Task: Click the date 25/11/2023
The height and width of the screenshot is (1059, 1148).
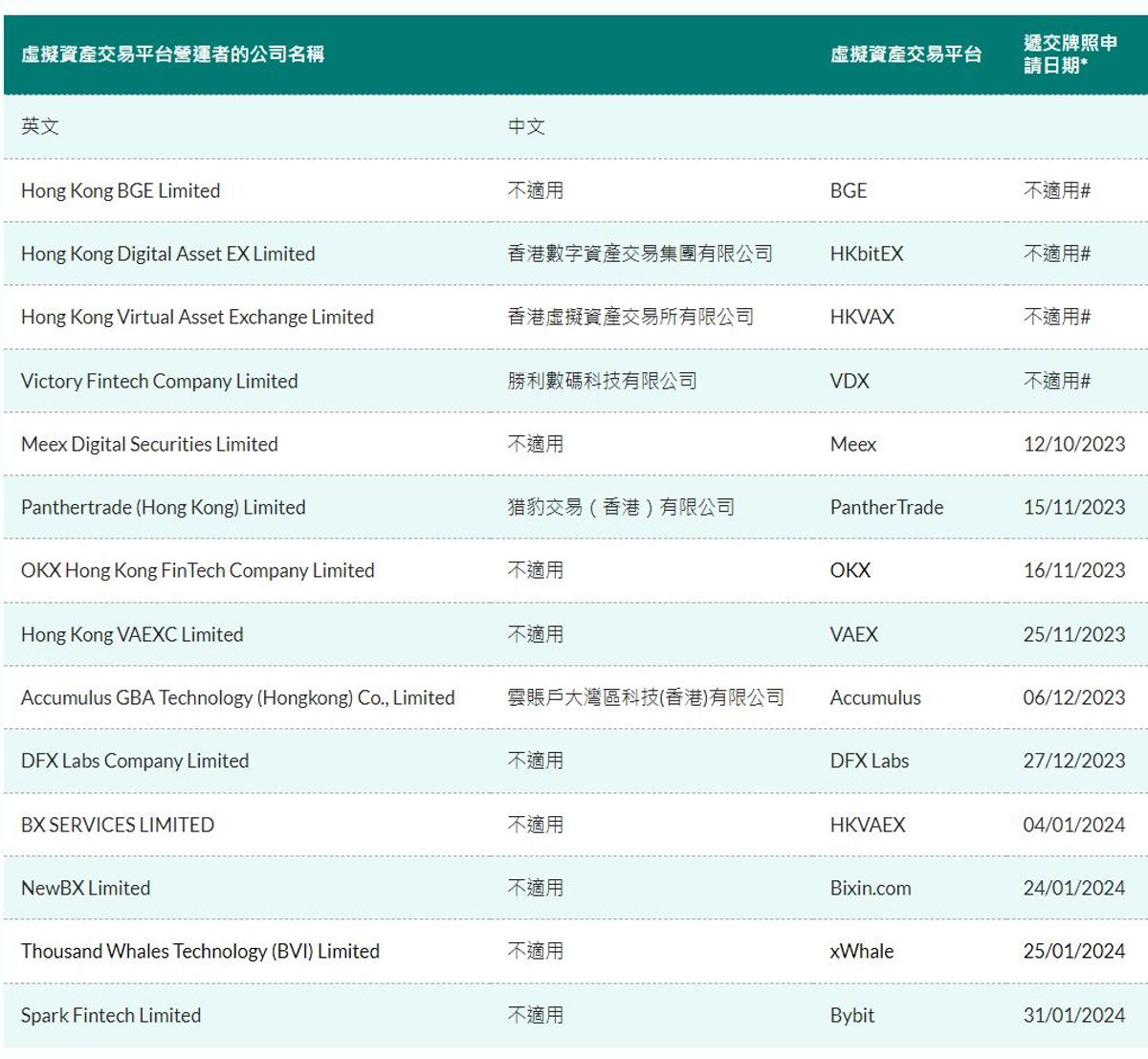Action: coord(1074,634)
